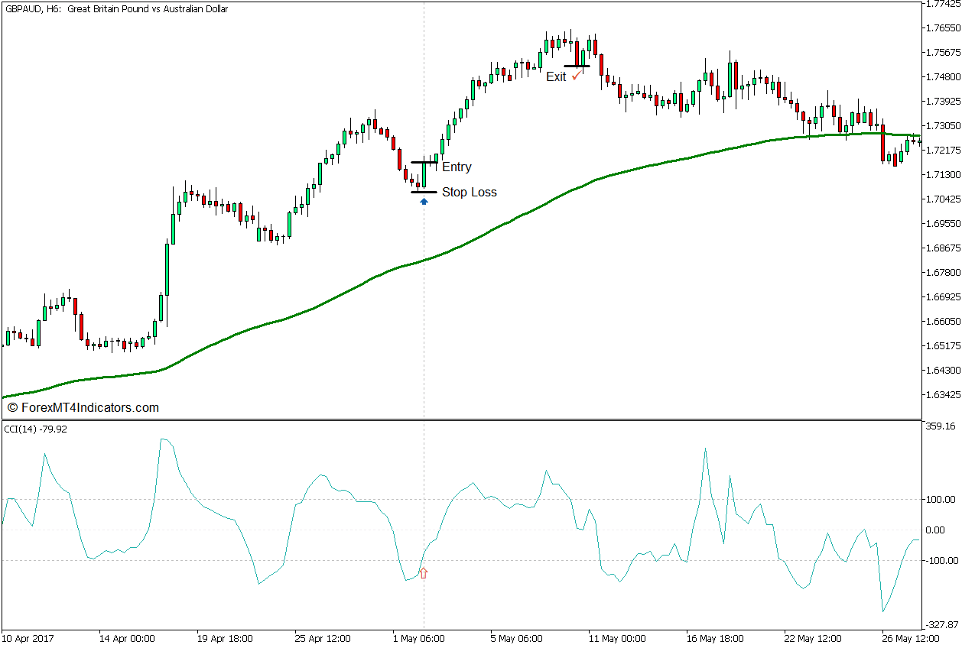Viewport: 977px width, 650px height.
Task: Select the Entry price level marker
Action: (425, 160)
